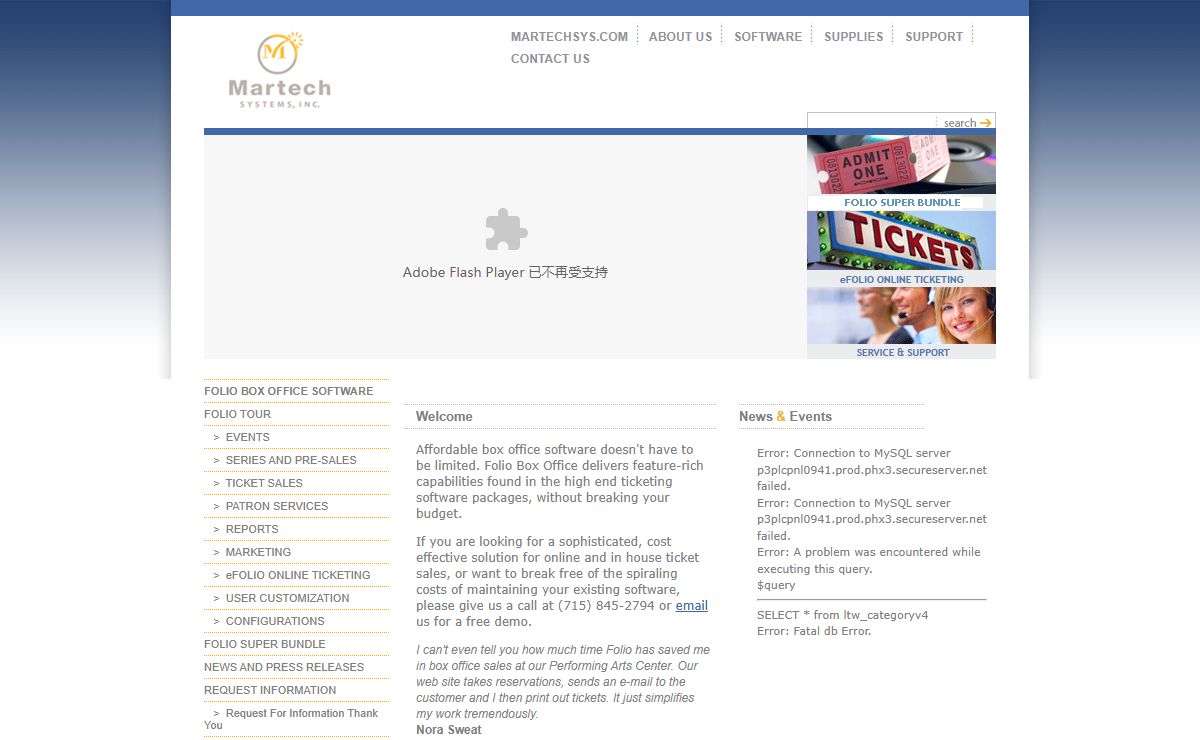Click the FOLIO SUPER BUNDLE banner label
This screenshot has height=740, width=1200.
902,202
